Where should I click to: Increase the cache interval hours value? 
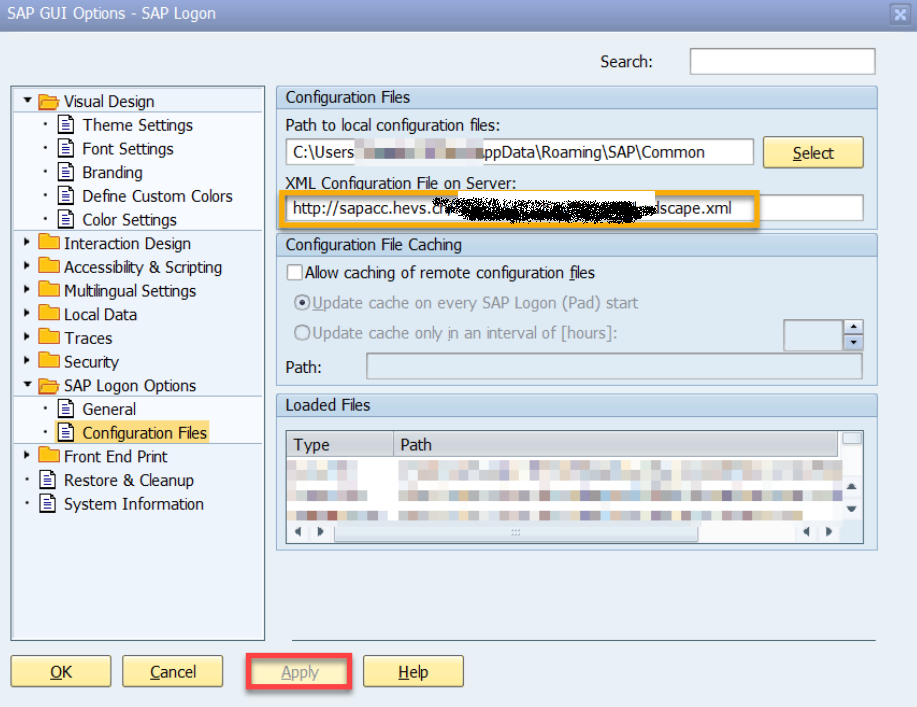[854, 327]
